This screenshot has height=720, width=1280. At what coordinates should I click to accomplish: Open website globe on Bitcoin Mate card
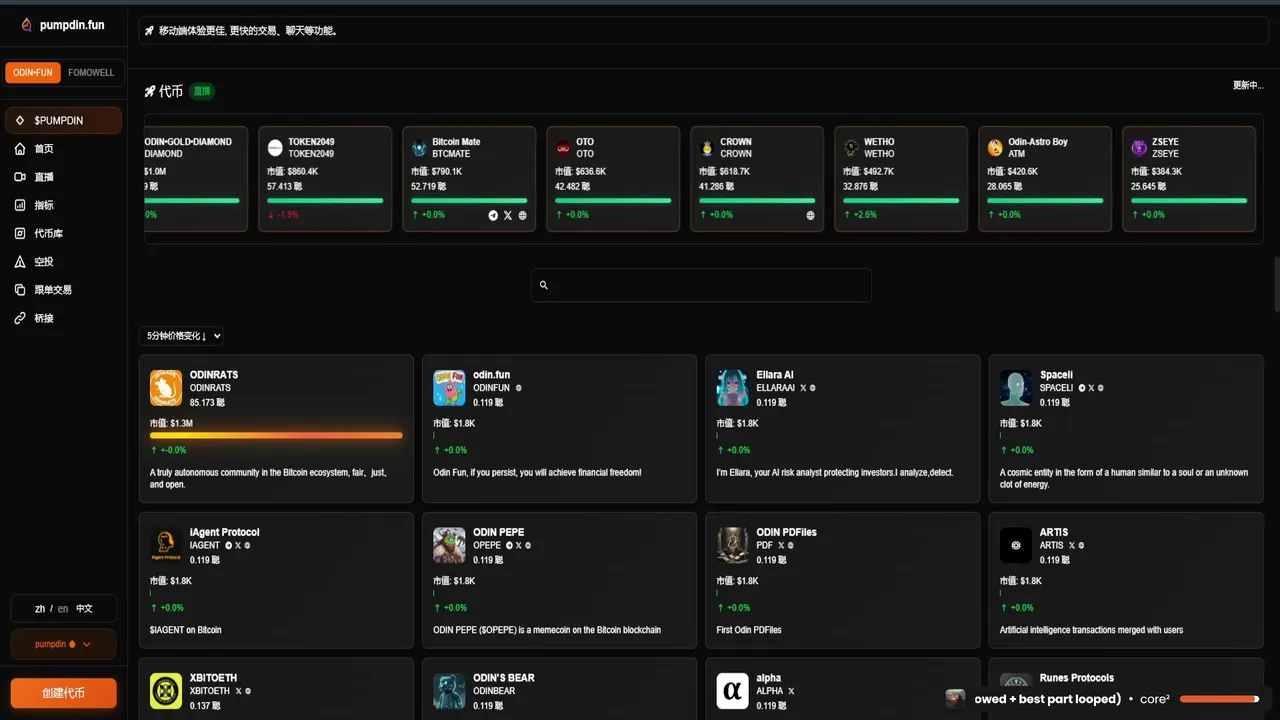coord(522,215)
